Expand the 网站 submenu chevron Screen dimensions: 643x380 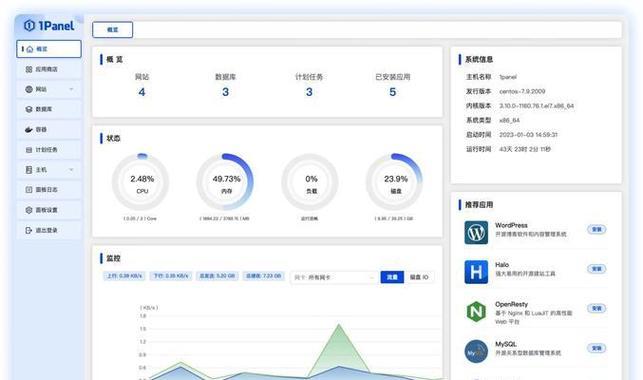71,89
